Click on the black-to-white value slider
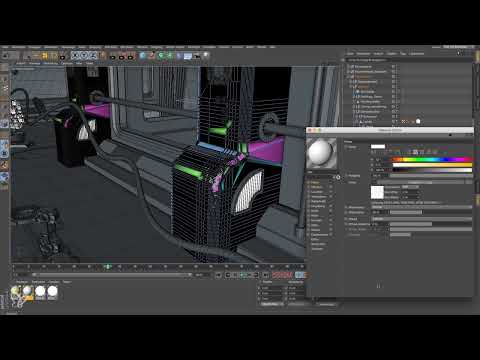 pyautogui.click(x=432, y=170)
